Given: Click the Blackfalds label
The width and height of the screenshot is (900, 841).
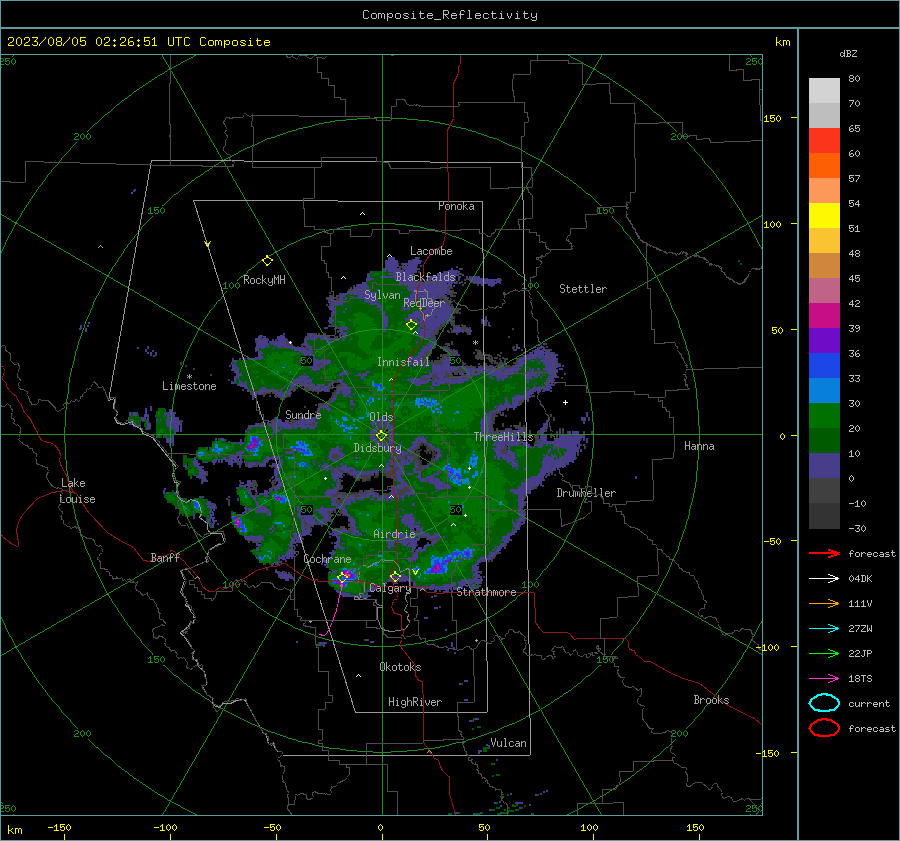Looking at the screenshot, I should 425,277.
